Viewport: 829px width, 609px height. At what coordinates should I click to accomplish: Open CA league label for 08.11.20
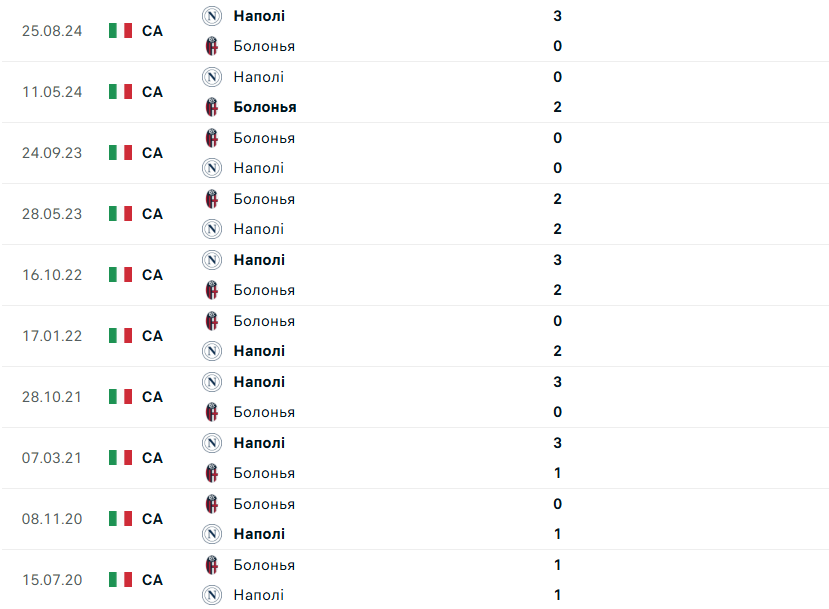tap(152, 519)
